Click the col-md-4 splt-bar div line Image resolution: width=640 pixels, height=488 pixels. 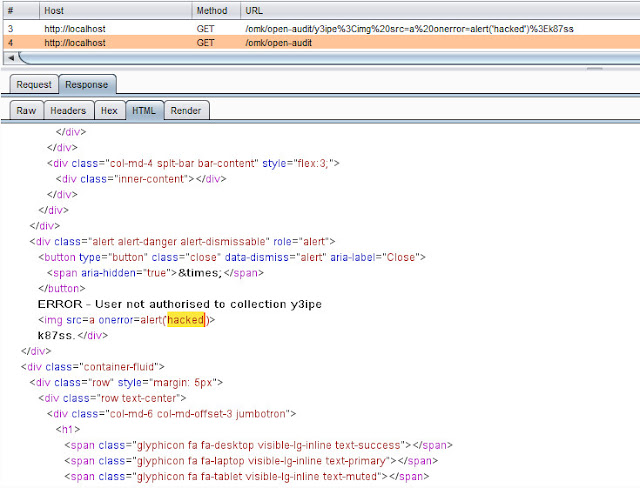point(193,163)
